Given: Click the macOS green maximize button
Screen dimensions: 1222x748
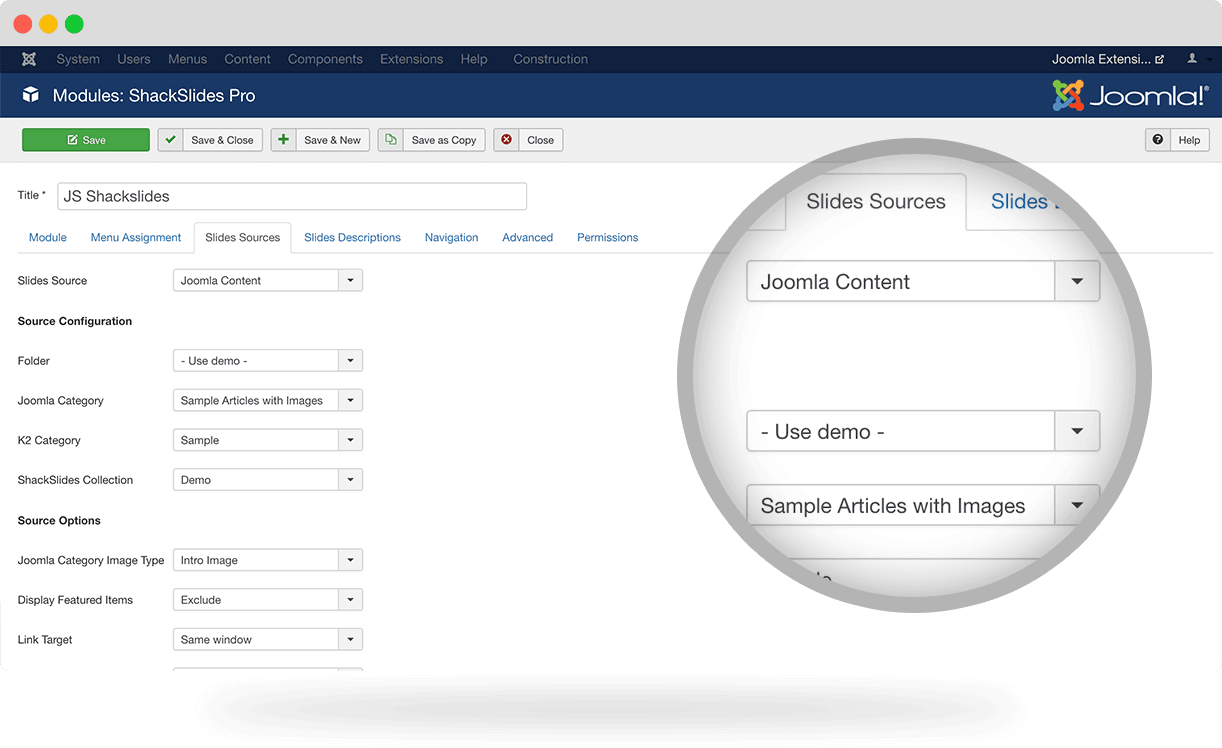Looking at the screenshot, I should [74, 24].
